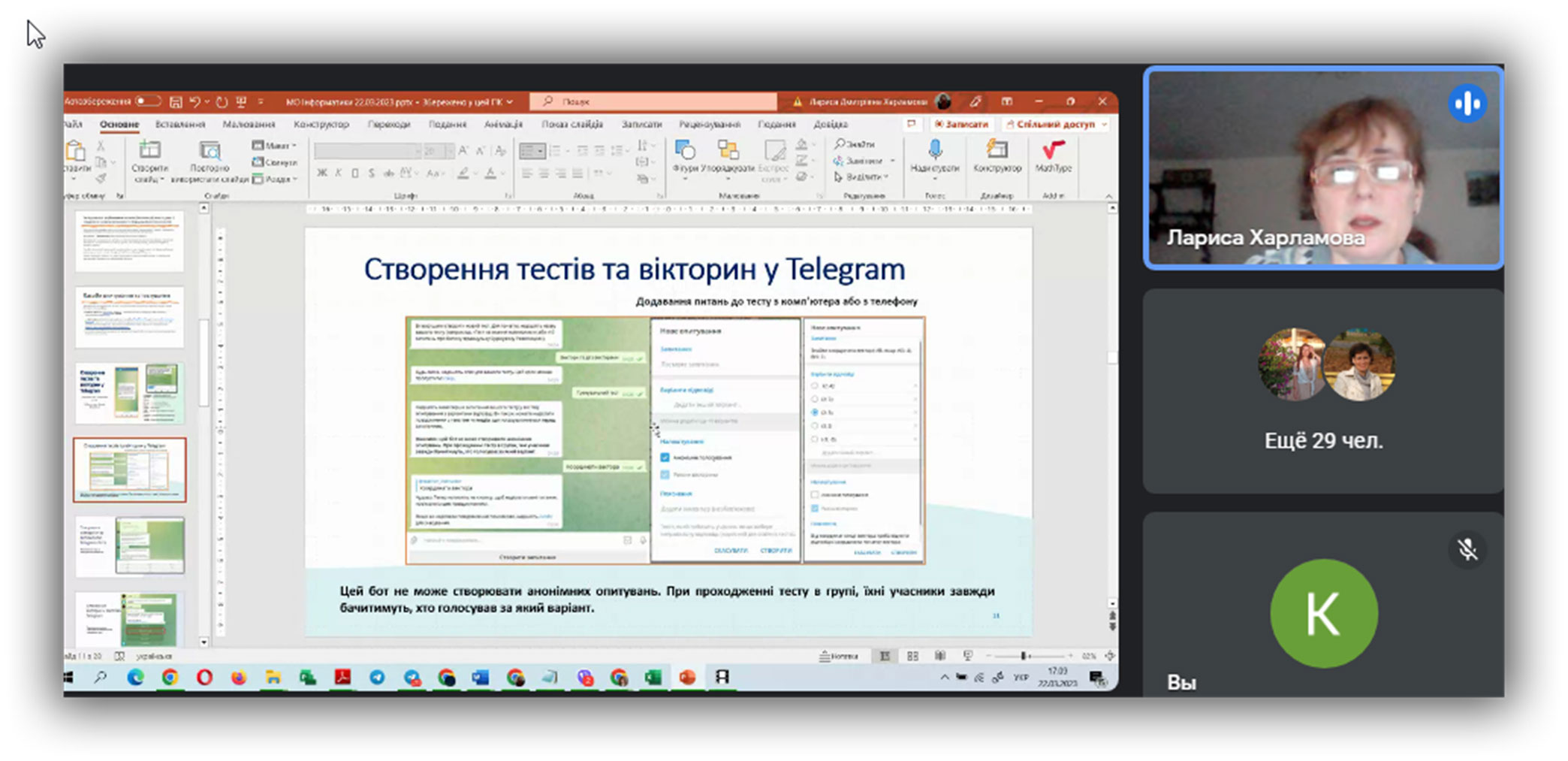Expand the file name save-location dropdown
1568x761 pixels.
click(x=510, y=101)
